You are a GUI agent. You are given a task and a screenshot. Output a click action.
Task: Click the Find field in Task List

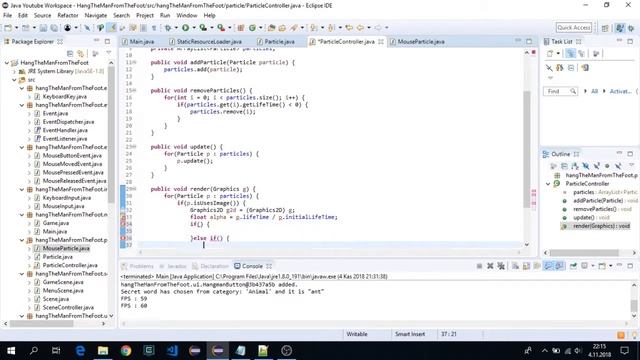[560, 91]
